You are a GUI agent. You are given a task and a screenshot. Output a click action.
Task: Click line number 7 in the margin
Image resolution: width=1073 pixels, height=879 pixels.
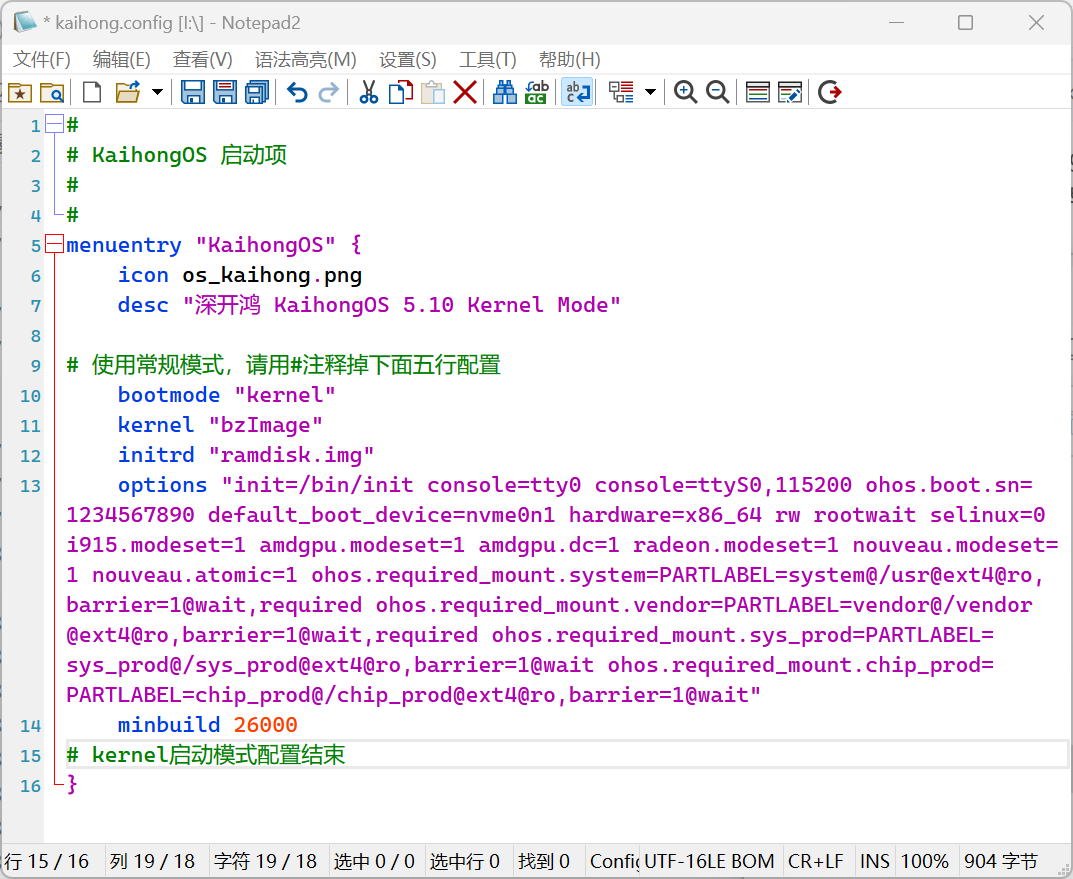36,306
